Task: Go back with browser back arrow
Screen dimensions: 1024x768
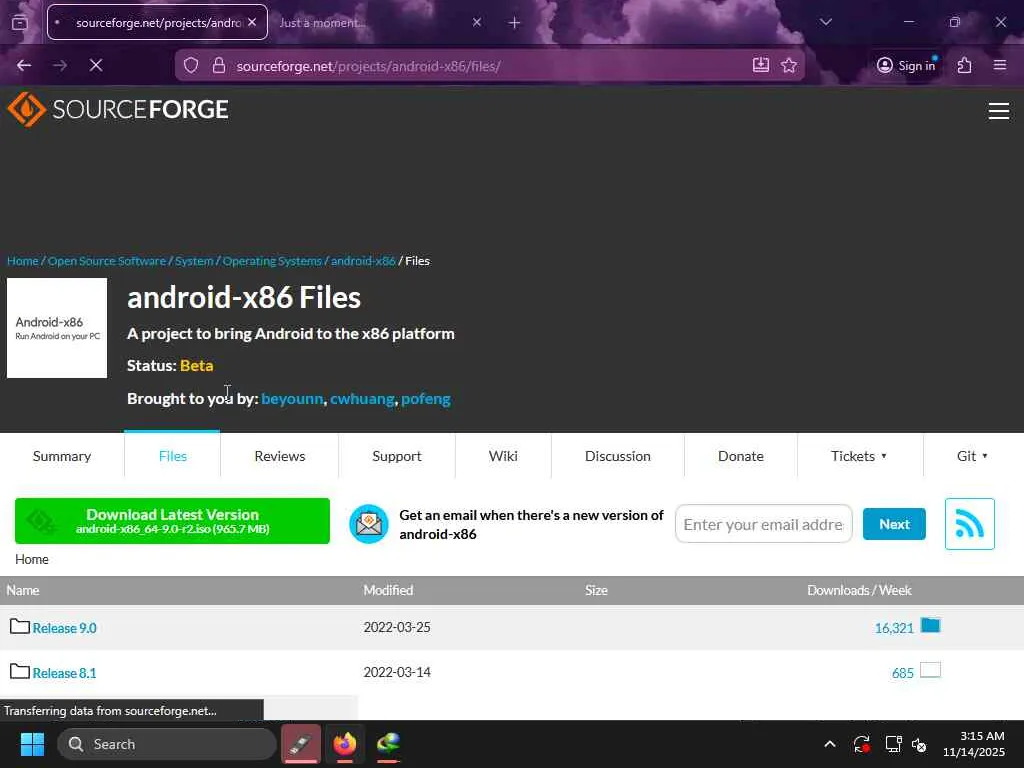Action: pos(24,65)
